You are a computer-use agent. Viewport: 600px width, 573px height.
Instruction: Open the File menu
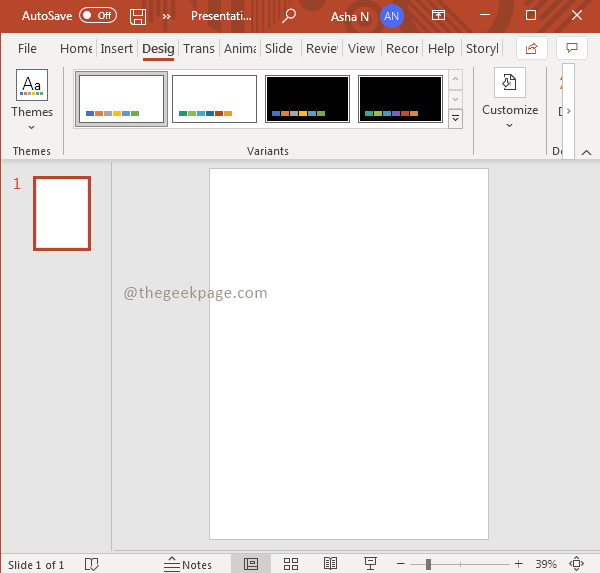27,49
